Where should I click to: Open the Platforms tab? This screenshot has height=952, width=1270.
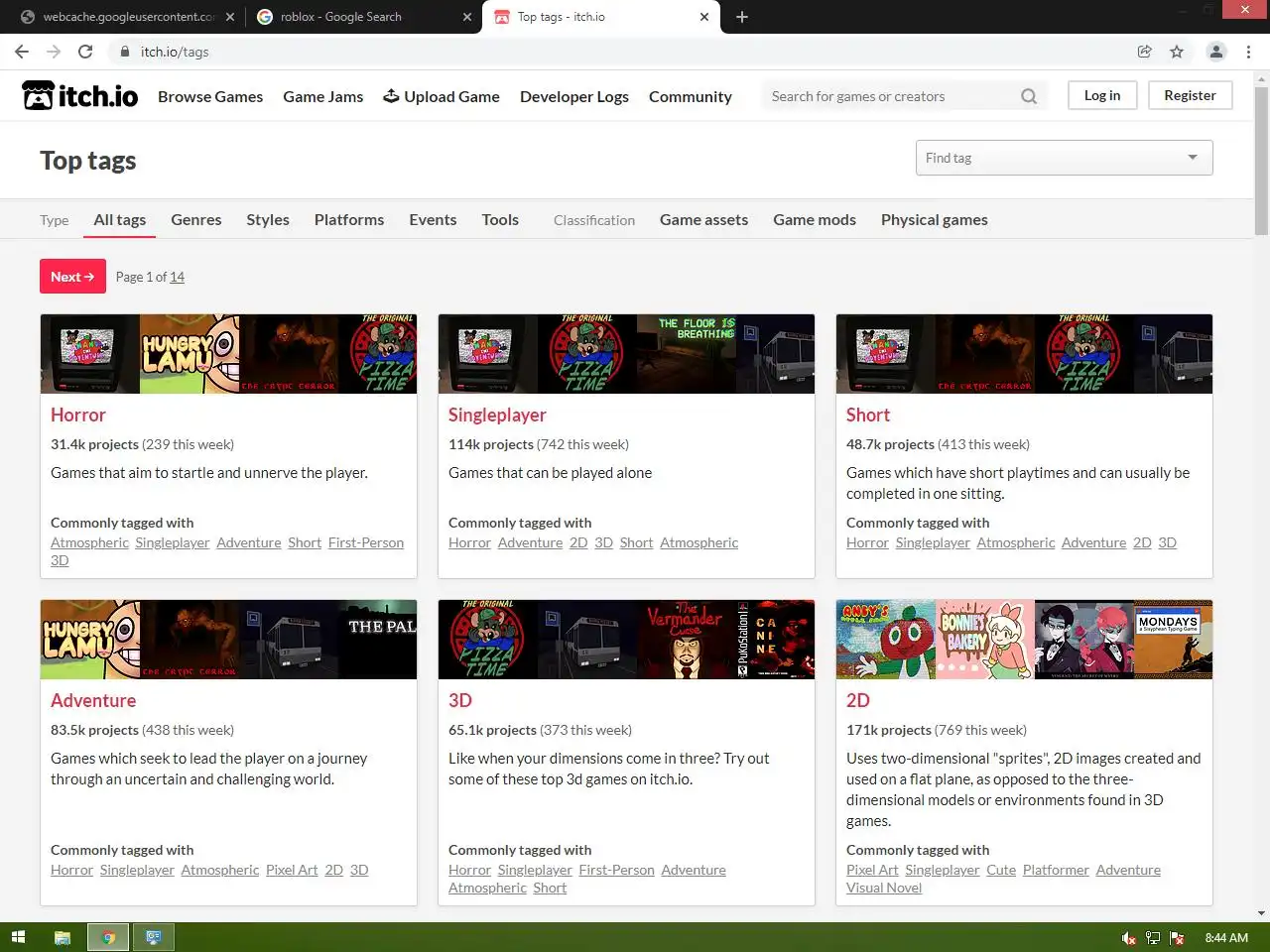349,220
